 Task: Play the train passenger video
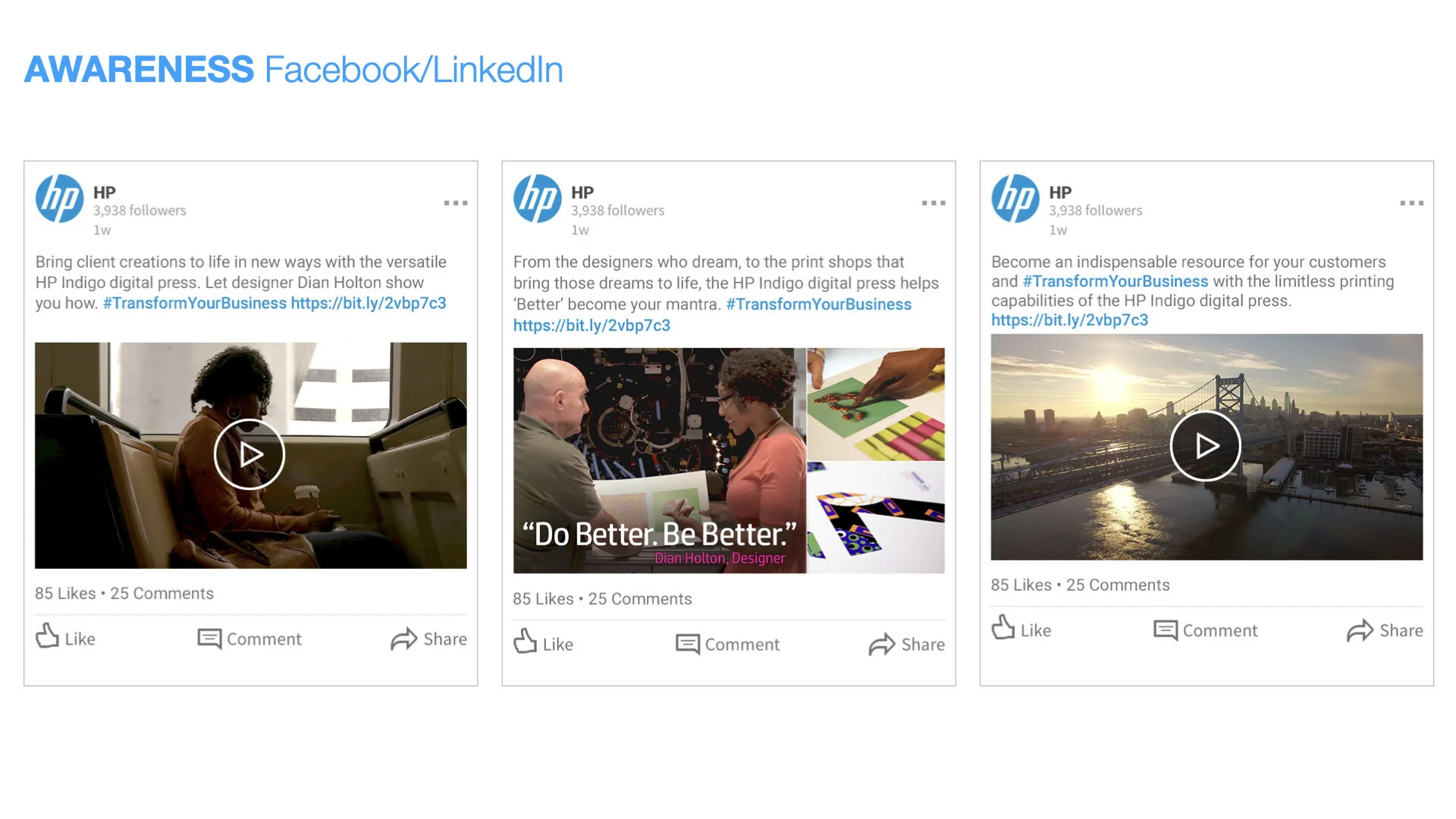coord(249,455)
